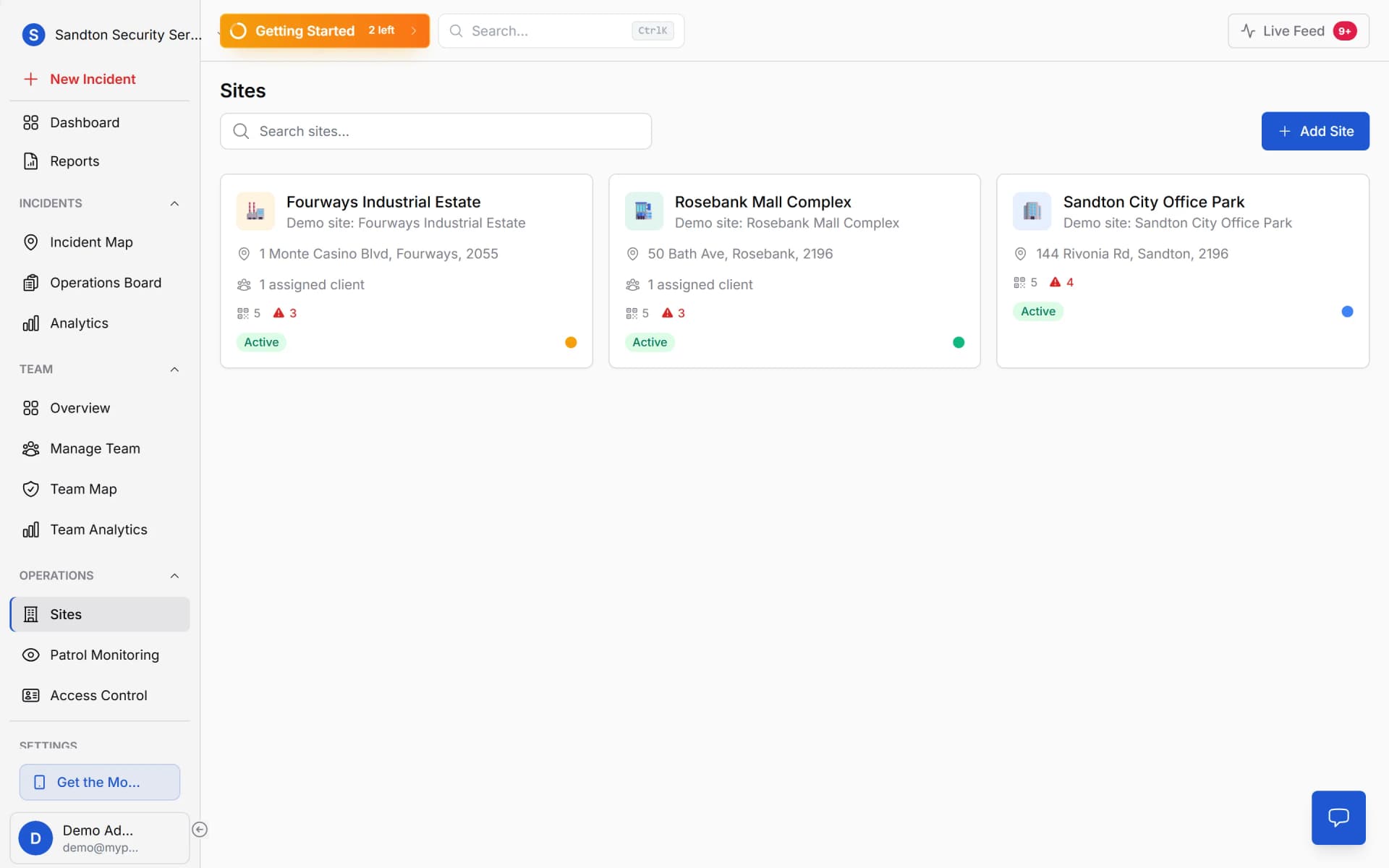Collapse the OPERATIONS section
Viewport: 1389px width, 868px height.
click(x=174, y=576)
